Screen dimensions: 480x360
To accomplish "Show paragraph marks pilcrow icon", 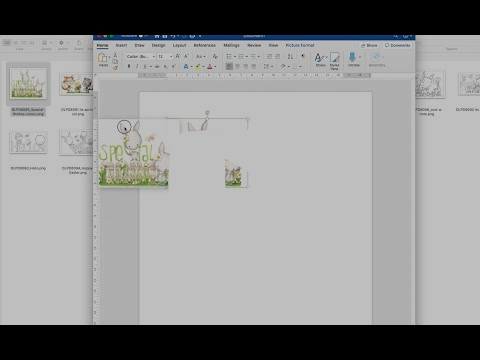I will pyautogui.click(x=303, y=56).
